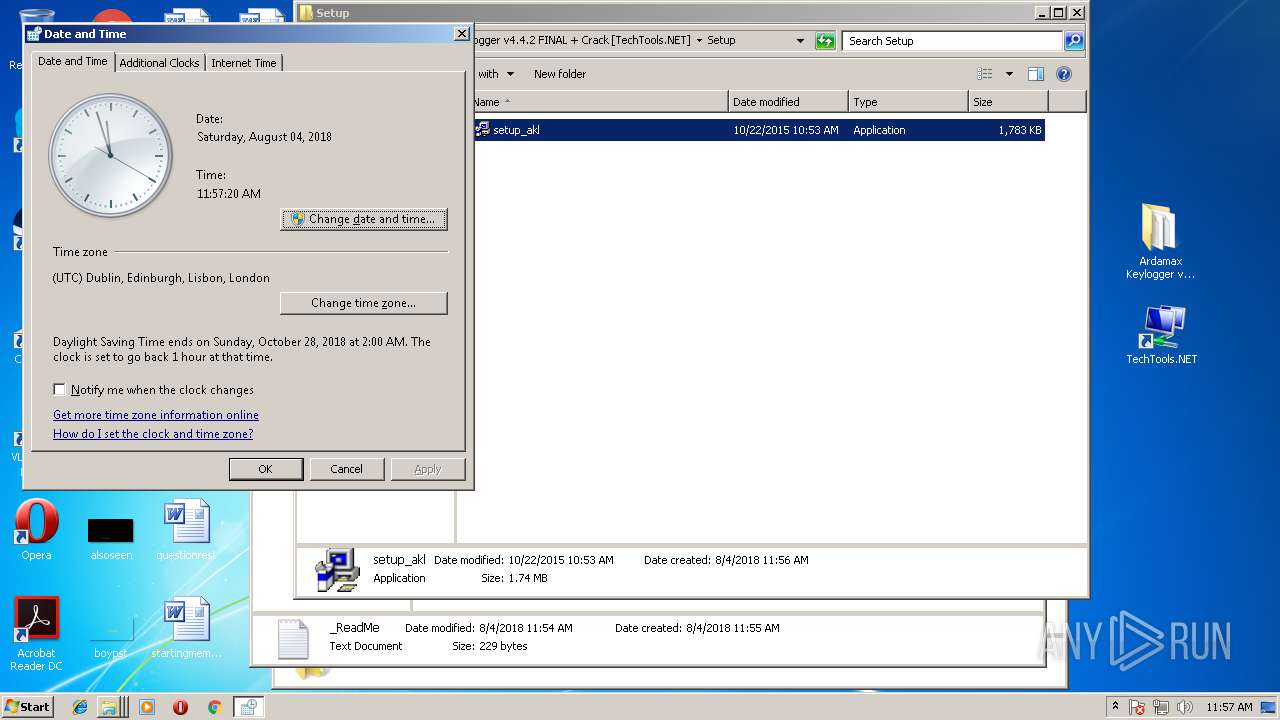Image resolution: width=1280 pixels, height=720 pixels.
Task: Select the boypst desktop icon
Action: tap(111, 635)
